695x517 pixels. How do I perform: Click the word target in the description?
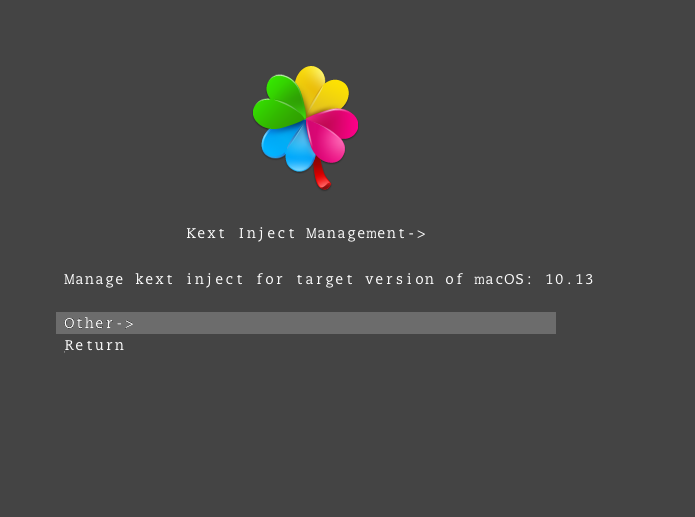pyautogui.click(x=324, y=280)
